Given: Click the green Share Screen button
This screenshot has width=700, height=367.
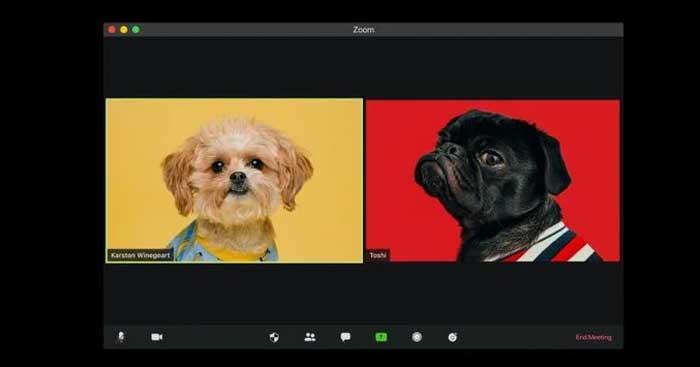Looking at the screenshot, I should click(x=381, y=337).
